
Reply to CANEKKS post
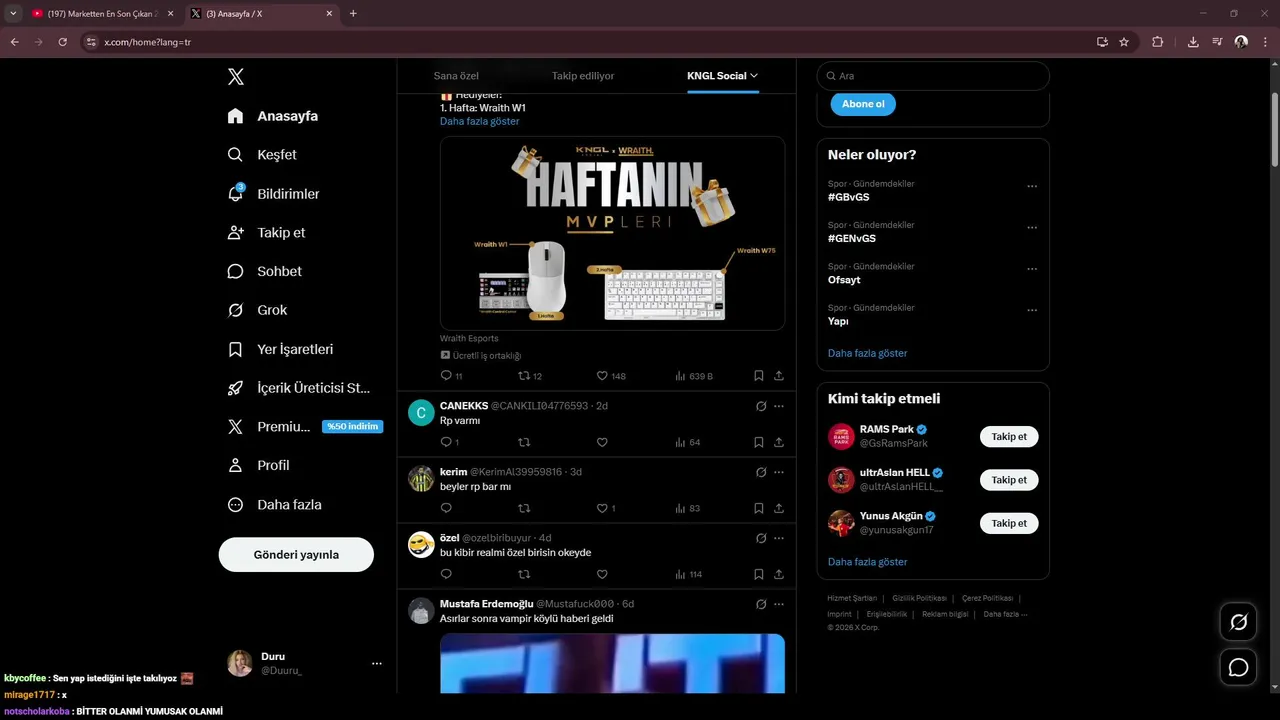(x=446, y=442)
